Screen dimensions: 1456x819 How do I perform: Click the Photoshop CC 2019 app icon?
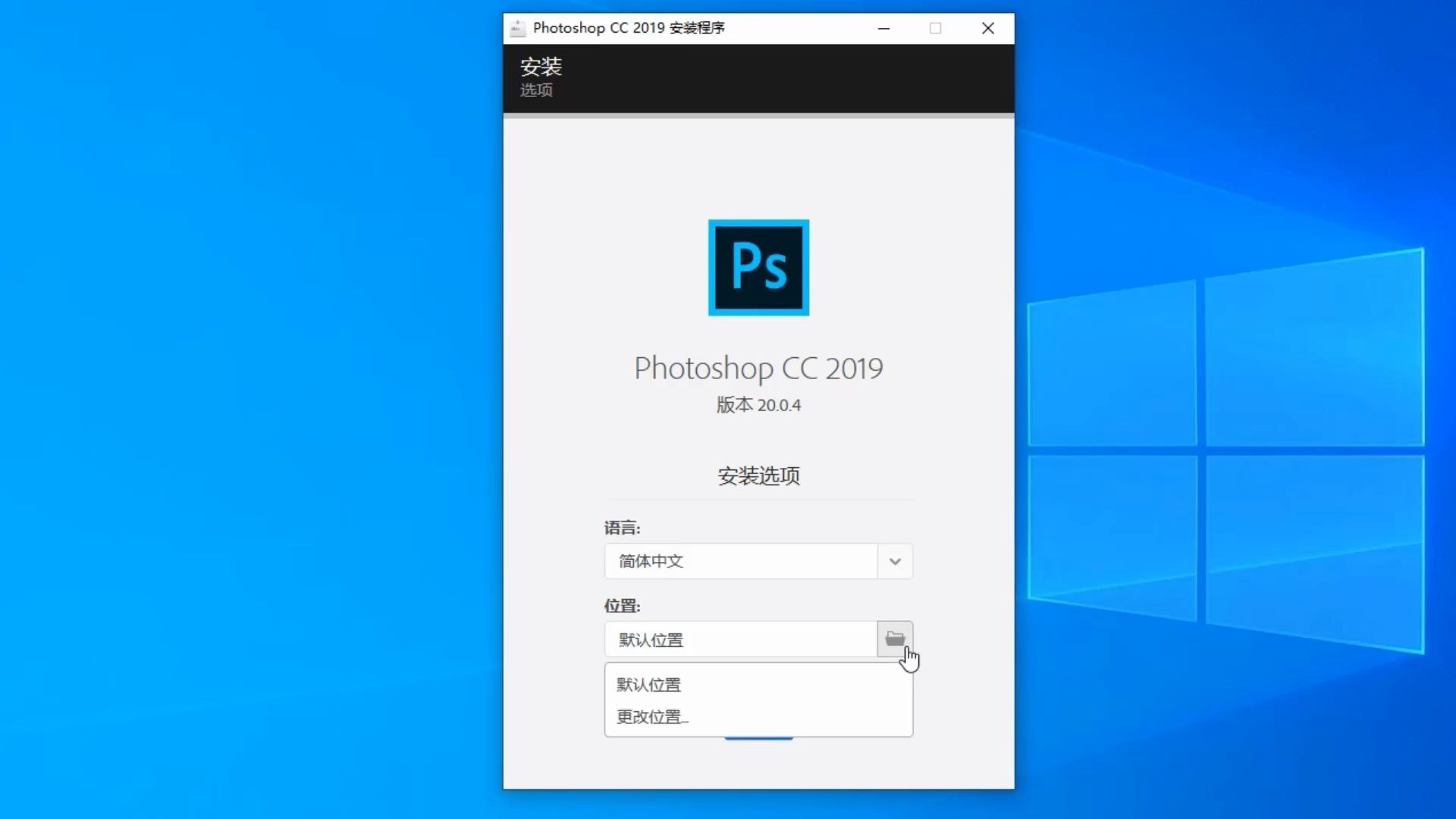coord(758,267)
